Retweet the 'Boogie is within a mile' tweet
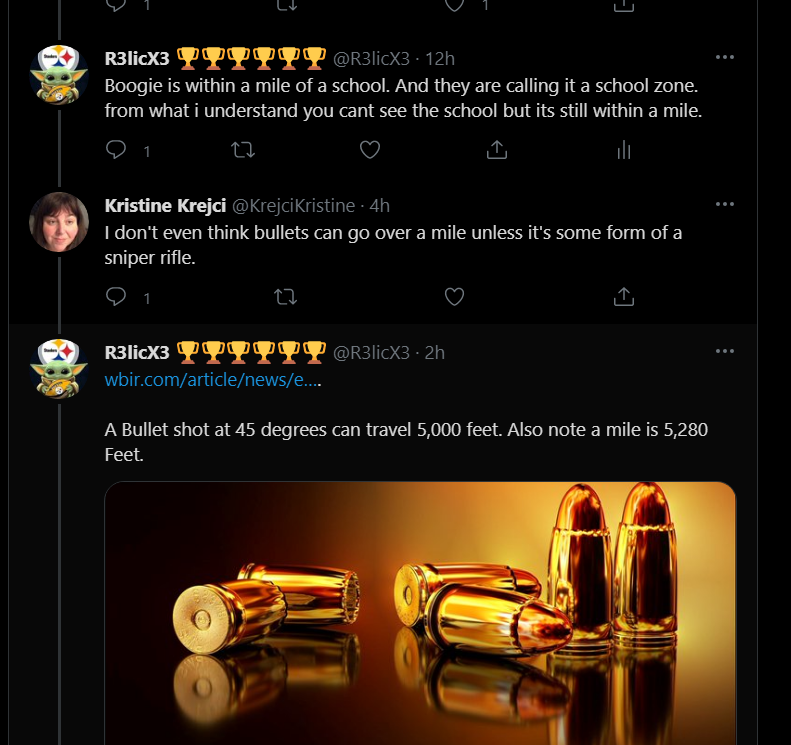This screenshot has width=791, height=745. (243, 149)
